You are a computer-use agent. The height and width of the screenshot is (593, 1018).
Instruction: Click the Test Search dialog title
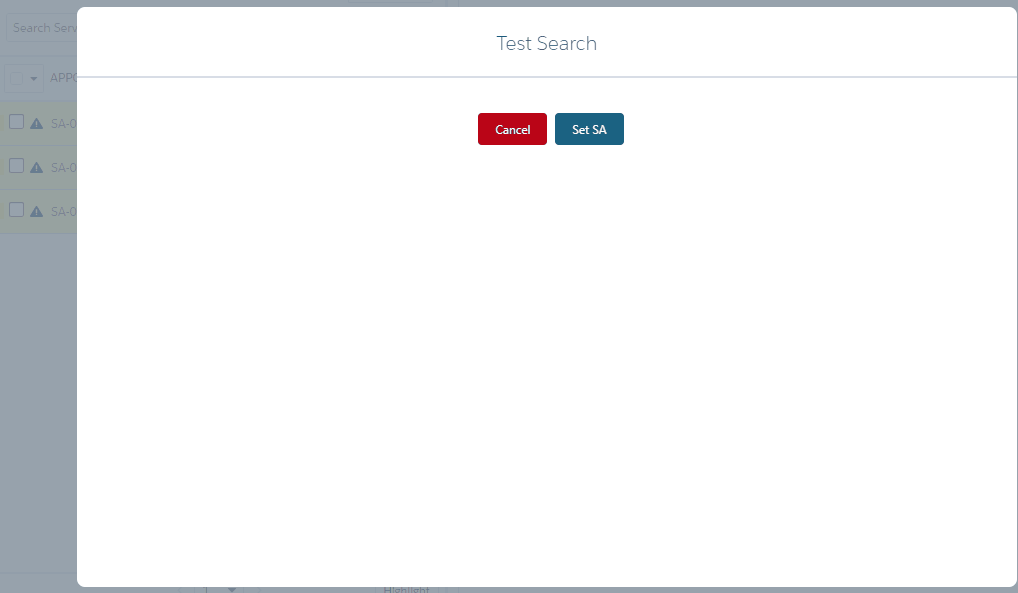[x=546, y=43]
